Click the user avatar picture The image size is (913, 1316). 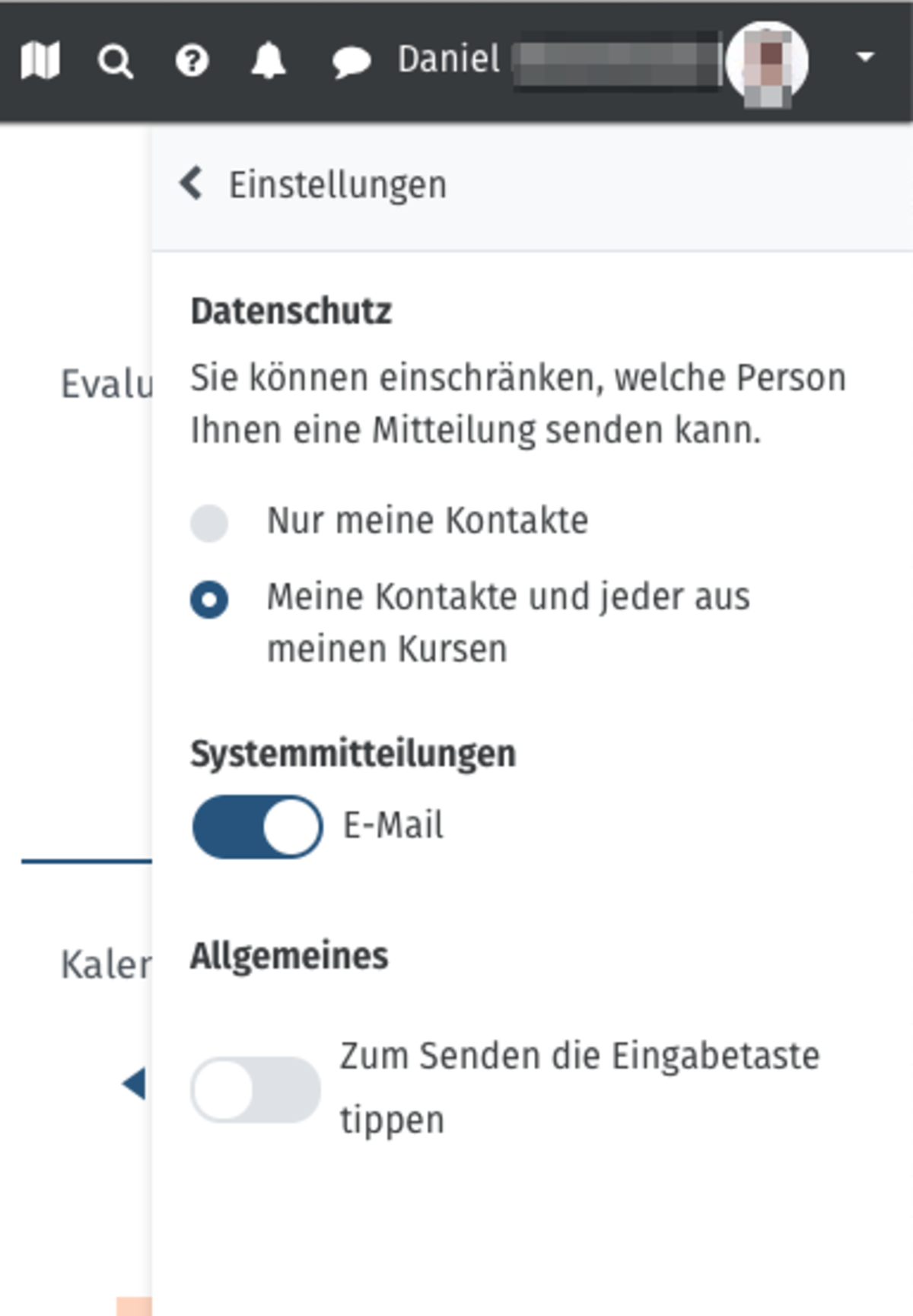click(767, 62)
